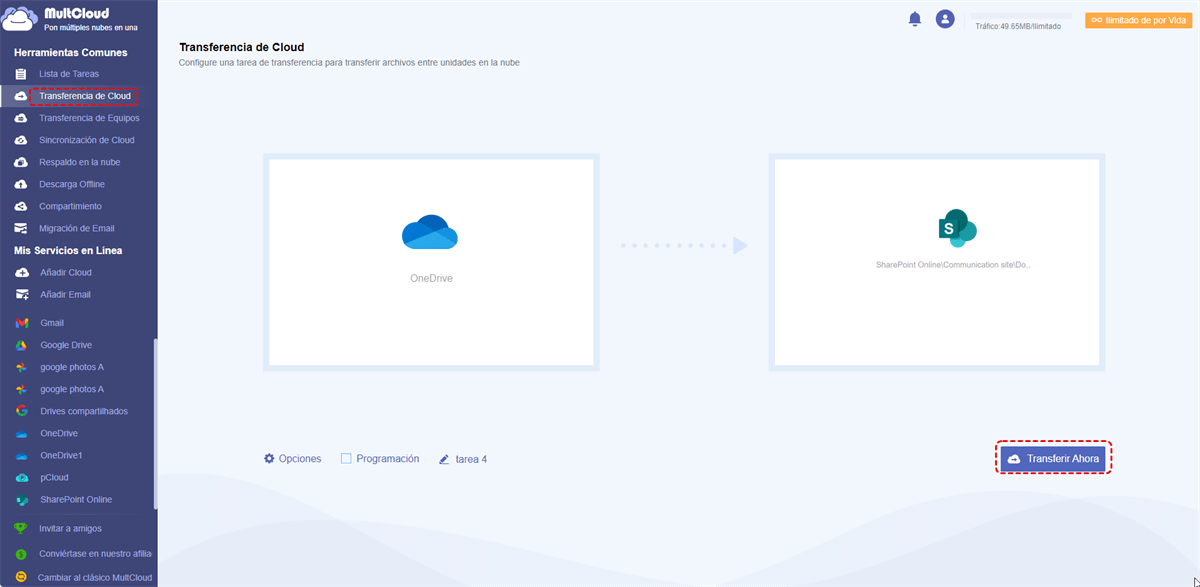Click the affiliate dollar icon

[21, 553]
